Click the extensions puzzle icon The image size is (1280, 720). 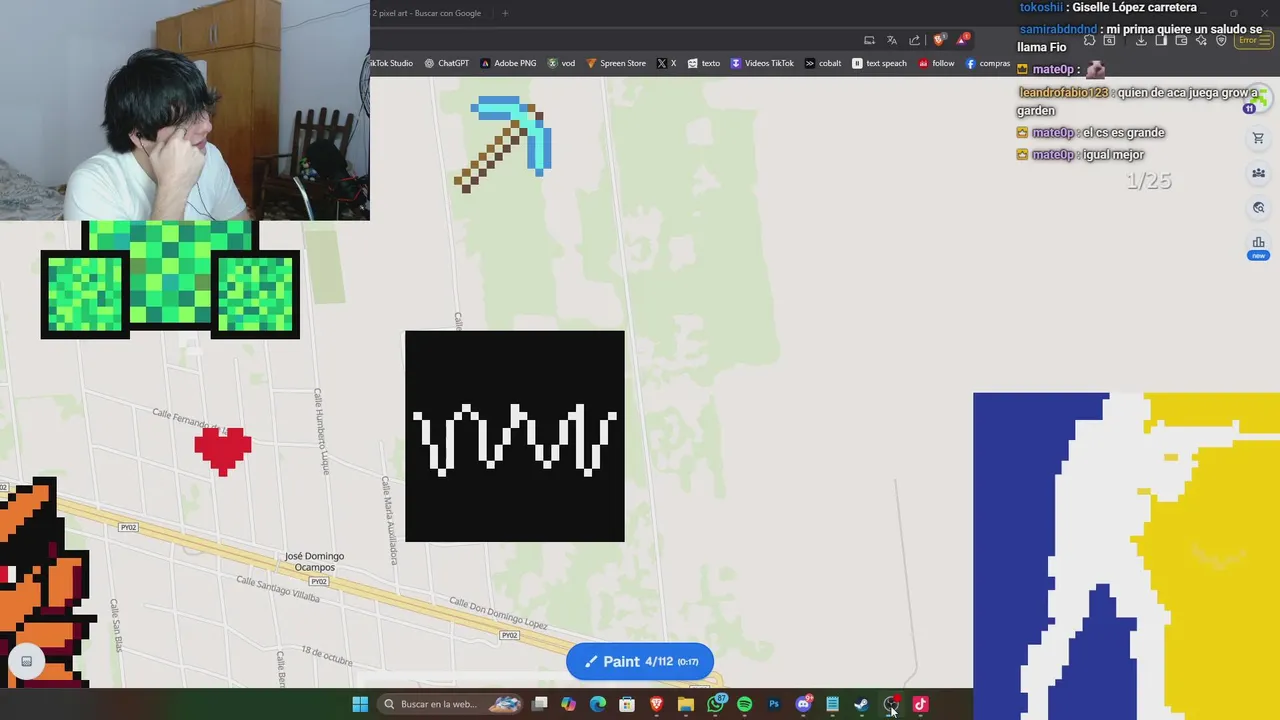click(1090, 40)
